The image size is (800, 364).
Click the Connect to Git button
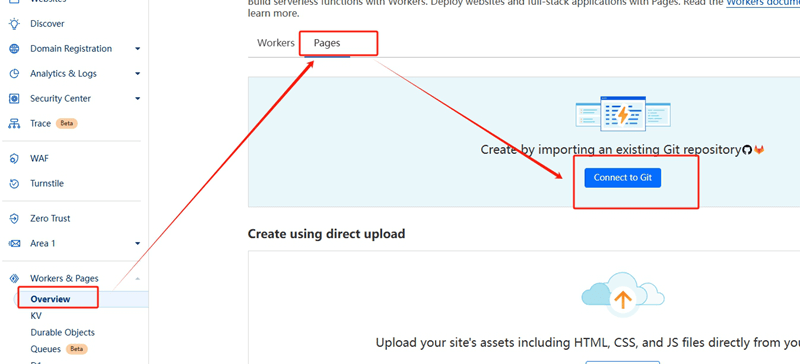pyautogui.click(x=622, y=178)
